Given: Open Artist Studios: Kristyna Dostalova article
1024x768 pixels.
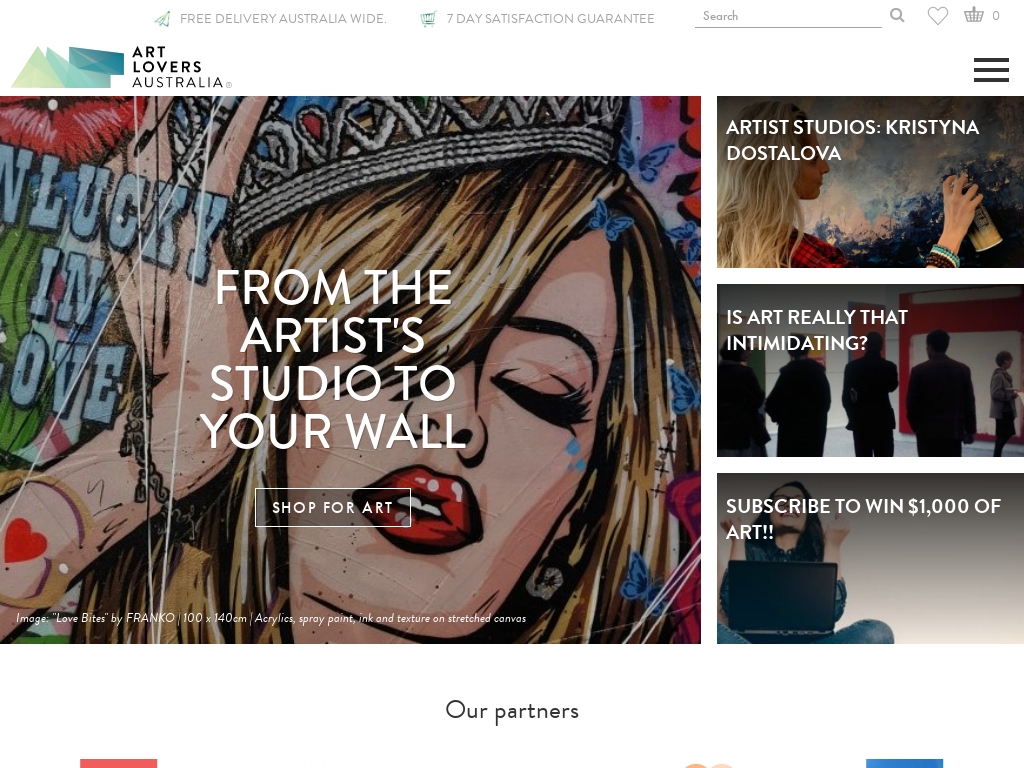Looking at the screenshot, I should pos(870,182).
